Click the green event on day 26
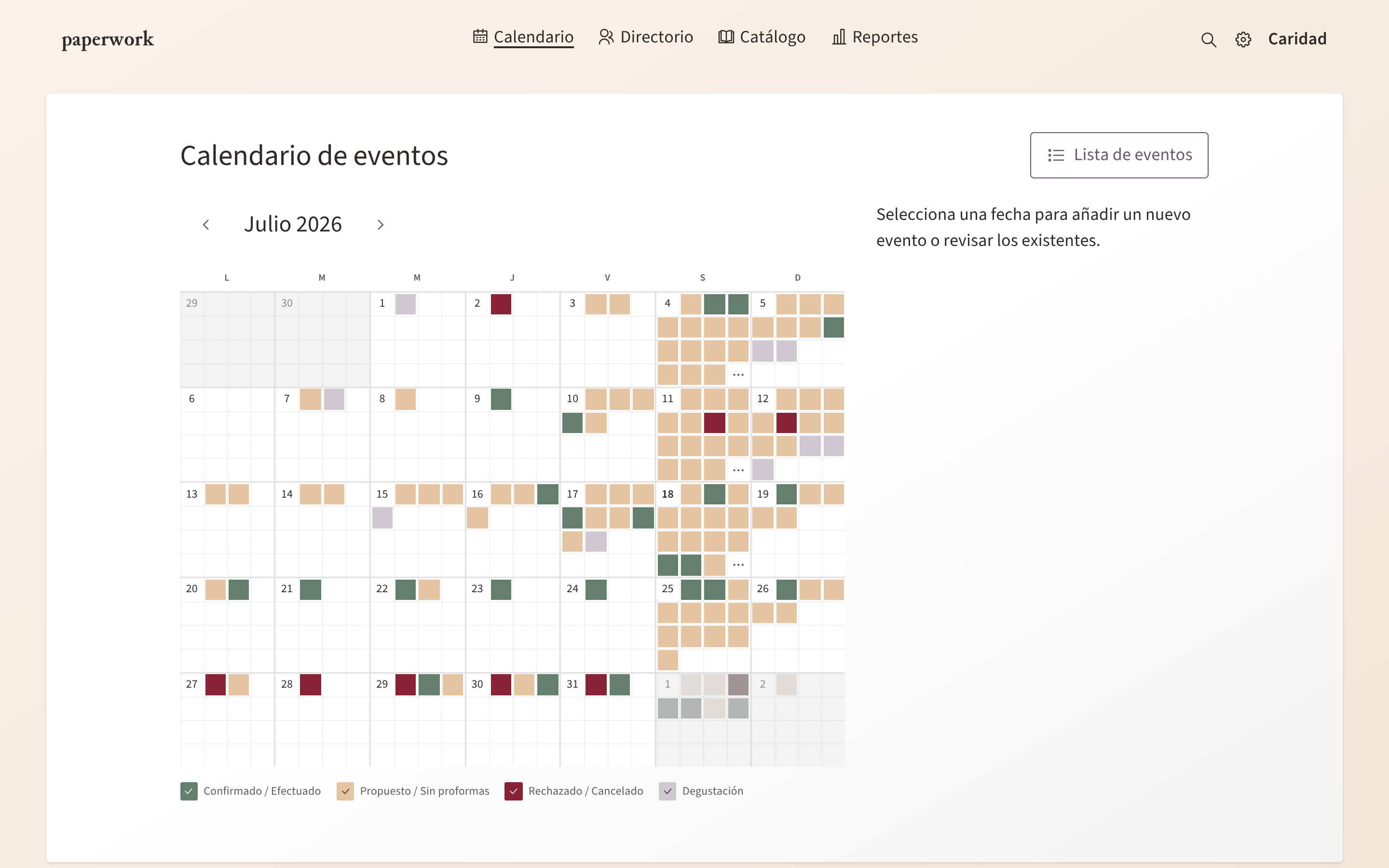The height and width of the screenshot is (868, 1389). pyautogui.click(x=786, y=590)
